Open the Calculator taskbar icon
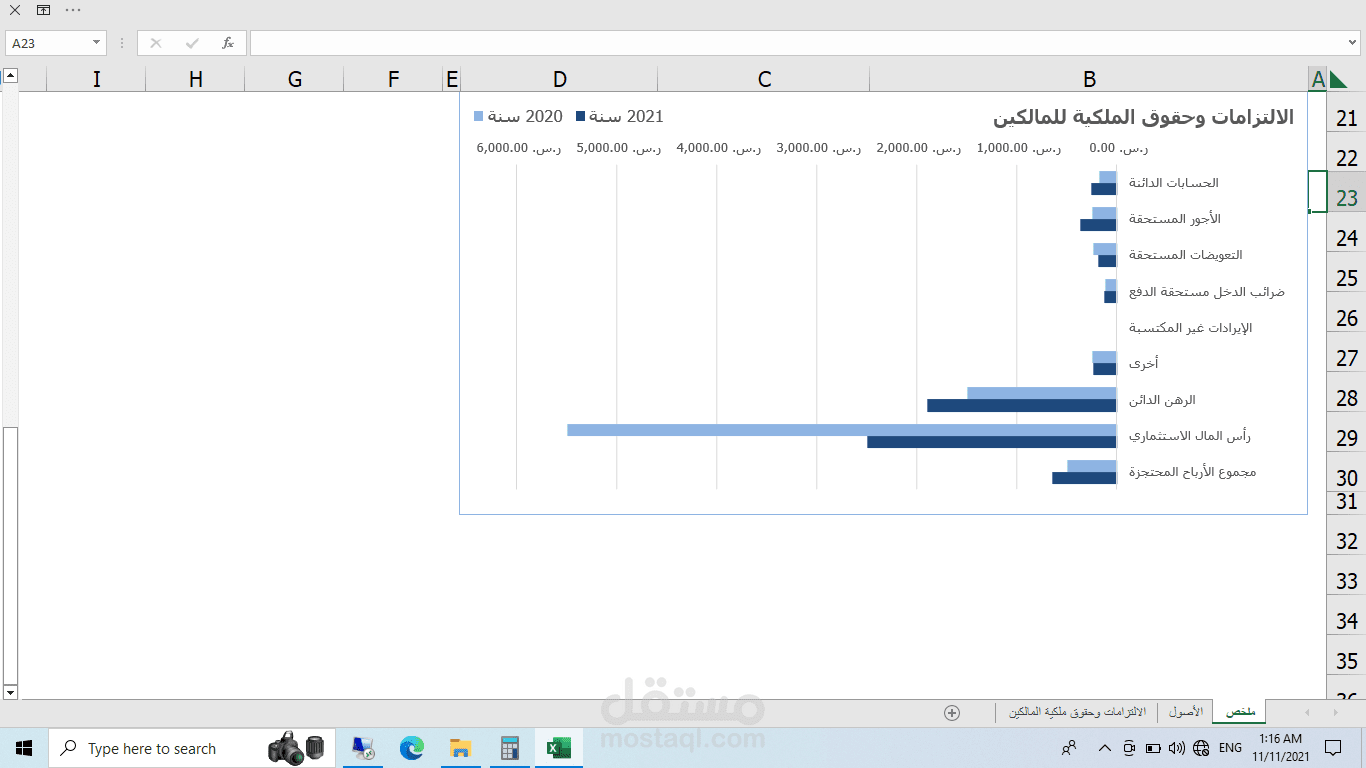Image resolution: width=1366 pixels, height=768 pixels. [x=509, y=748]
